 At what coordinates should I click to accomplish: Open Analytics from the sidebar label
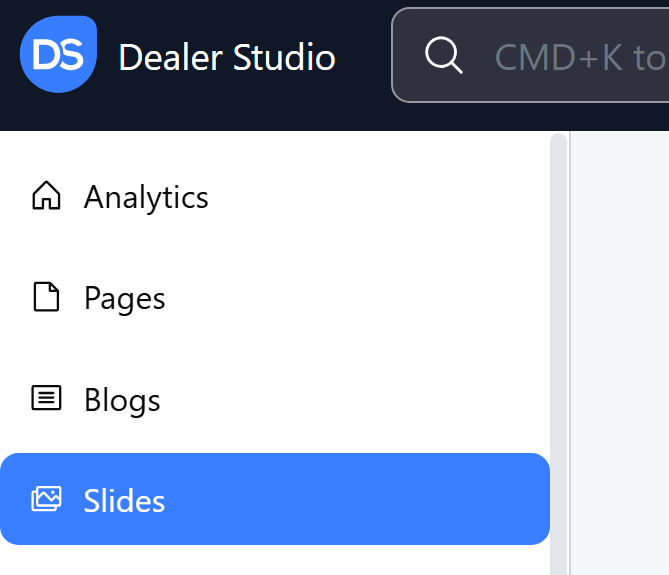(146, 197)
